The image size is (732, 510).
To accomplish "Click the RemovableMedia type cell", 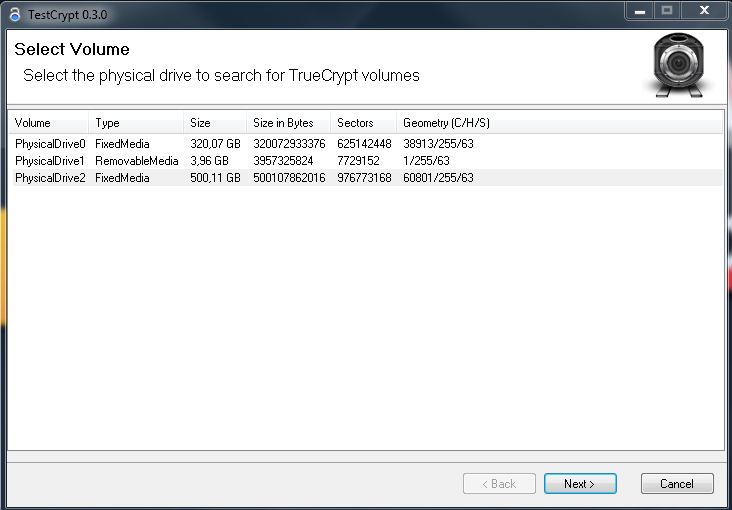I will [137, 161].
